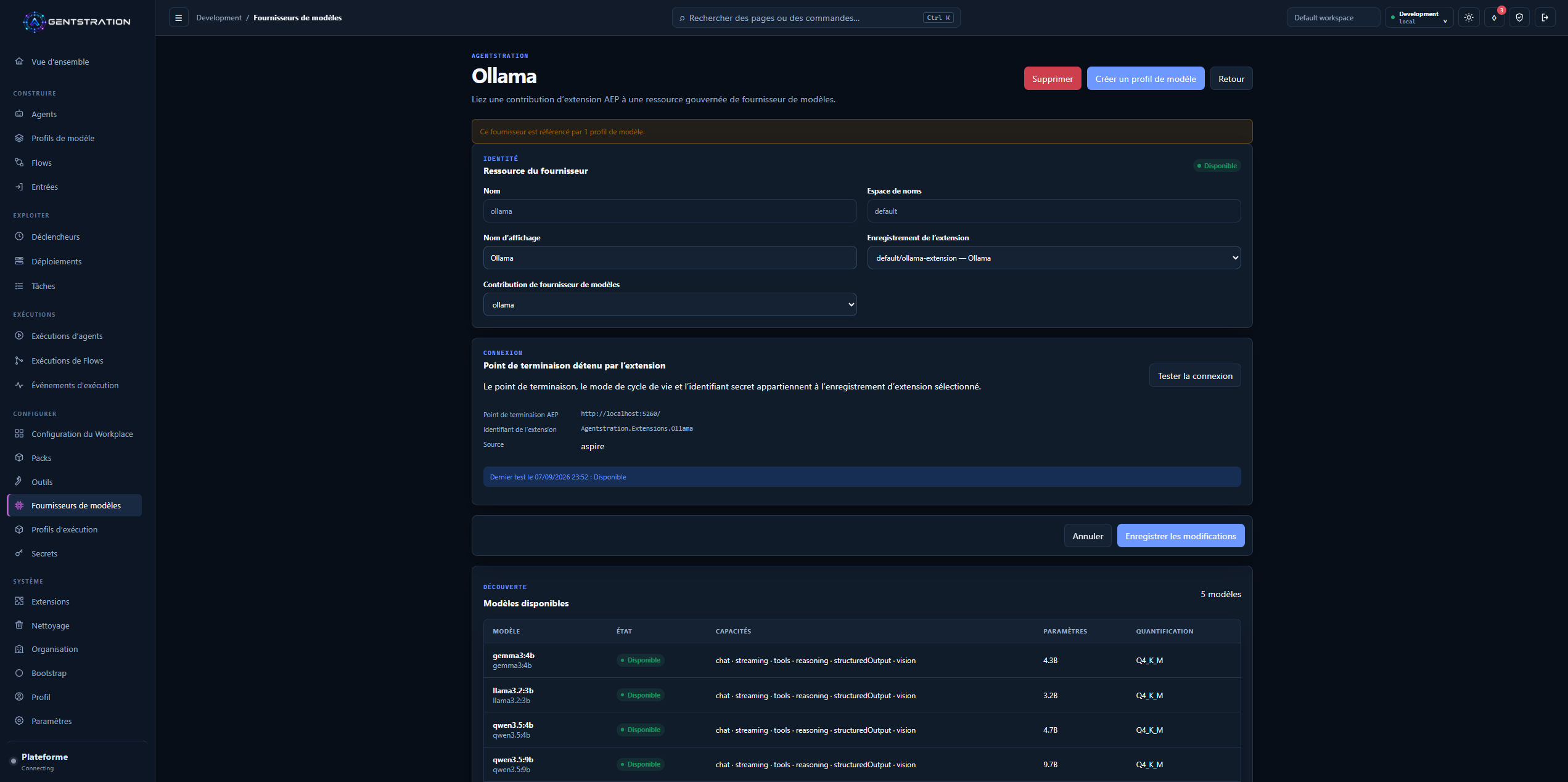Click Agentstration.Extensions.Ollama identifier text

coord(637,429)
